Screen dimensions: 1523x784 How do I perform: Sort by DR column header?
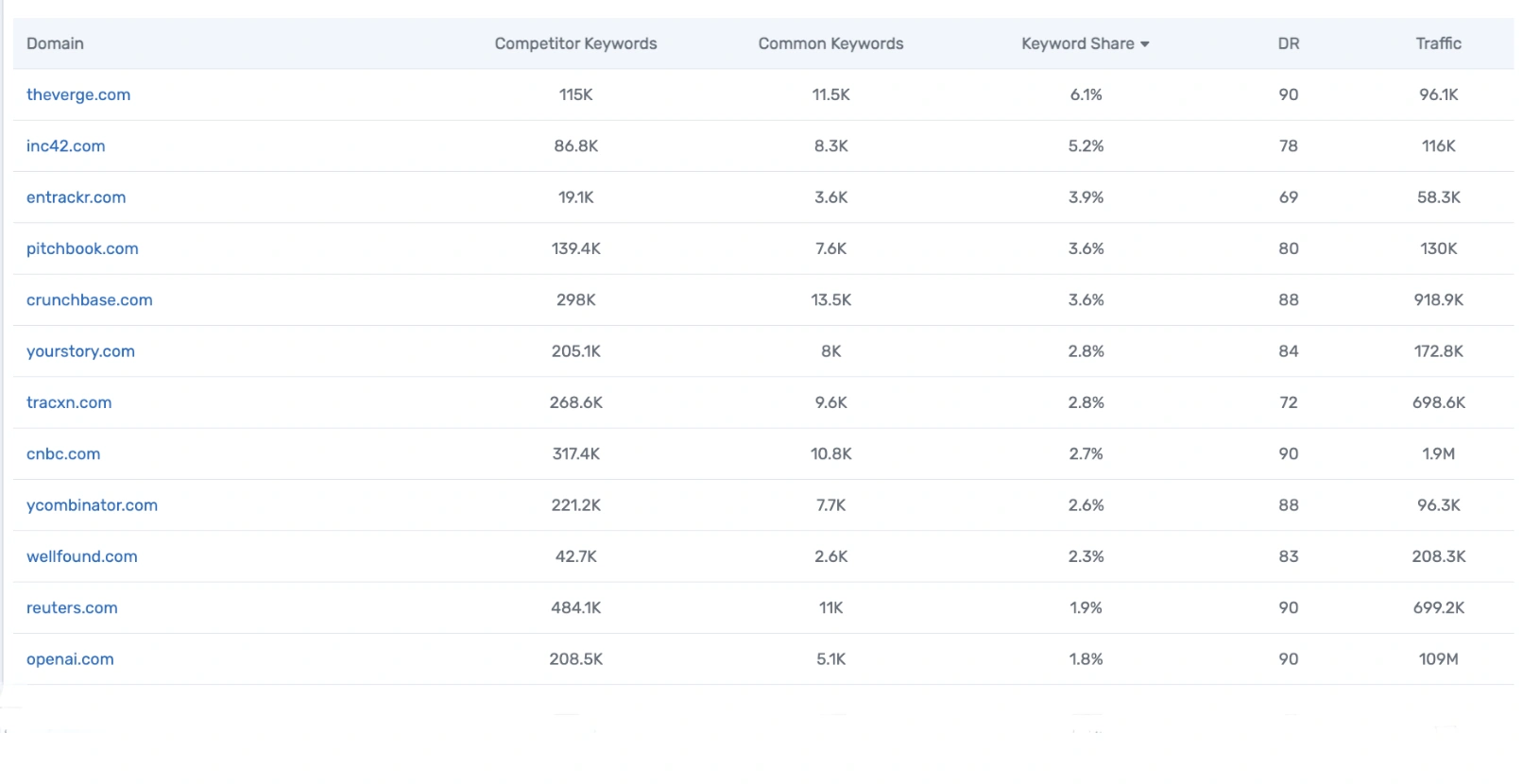[1288, 43]
